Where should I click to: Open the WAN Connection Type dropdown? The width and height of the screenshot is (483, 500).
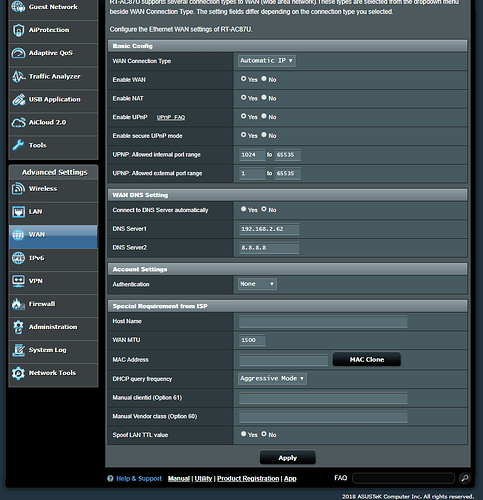click(x=267, y=61)
